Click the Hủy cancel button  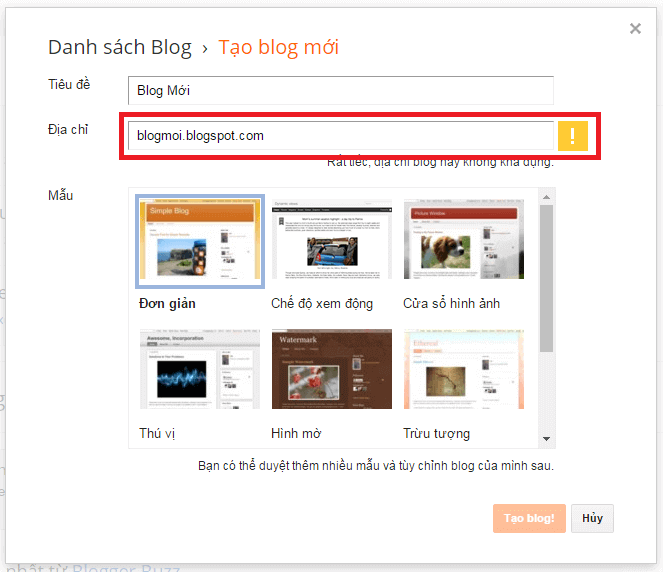(x=592, y=518)
